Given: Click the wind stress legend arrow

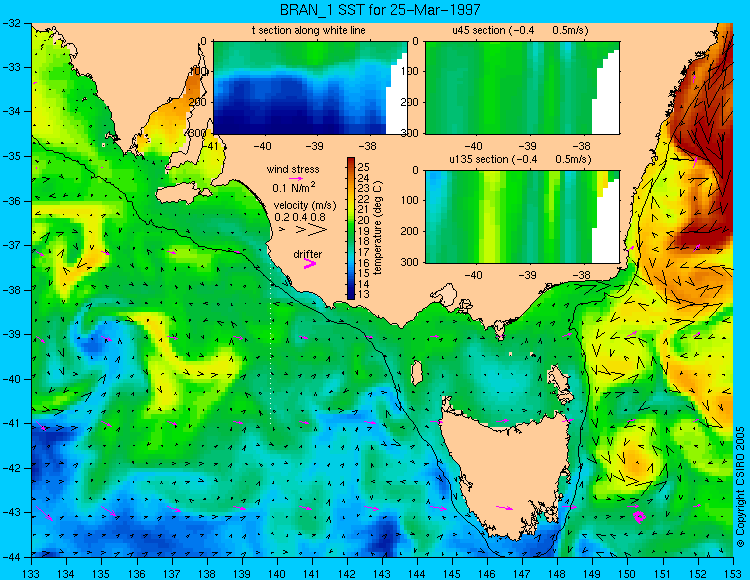Looking at the screenshot, I should 296,178.
